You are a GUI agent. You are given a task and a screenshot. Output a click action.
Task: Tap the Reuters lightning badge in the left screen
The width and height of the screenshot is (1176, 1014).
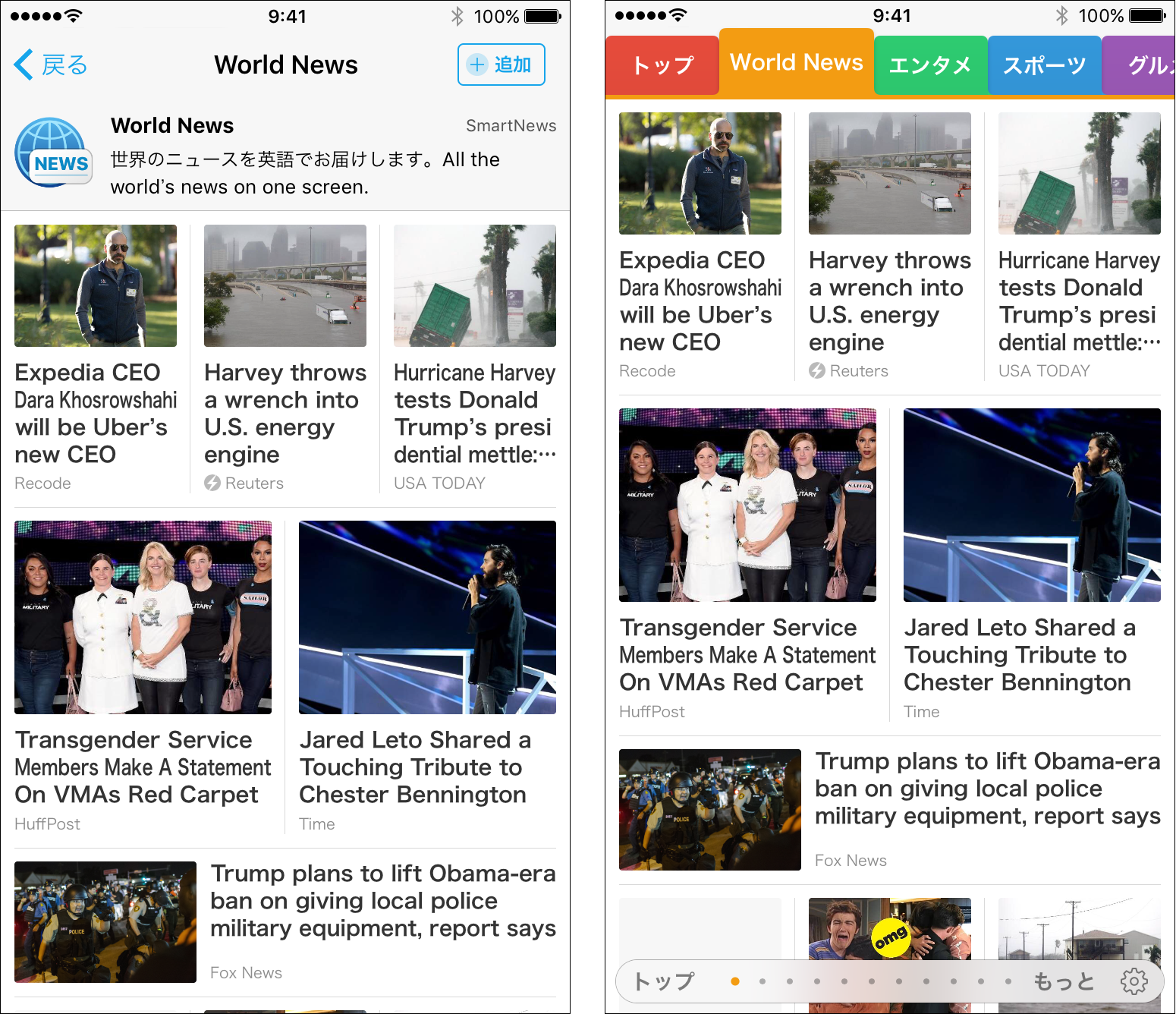212,483
